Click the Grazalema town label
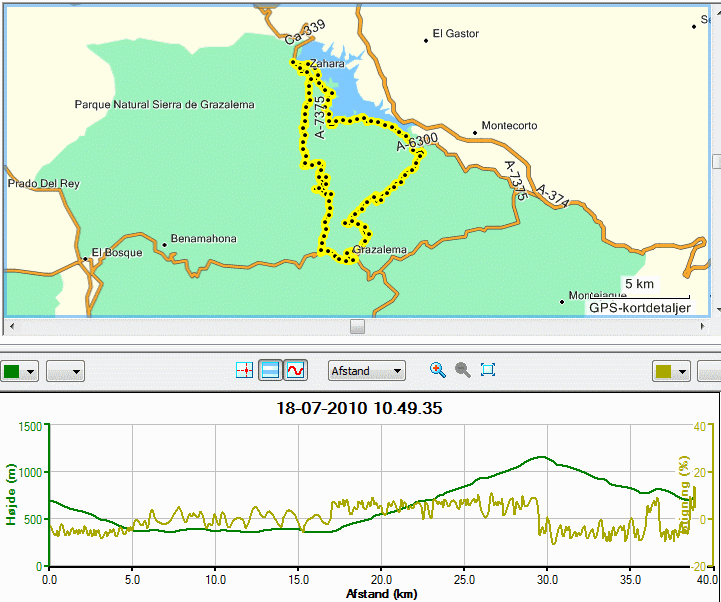This screenshot has height=602, width=721. coord(379,250)
